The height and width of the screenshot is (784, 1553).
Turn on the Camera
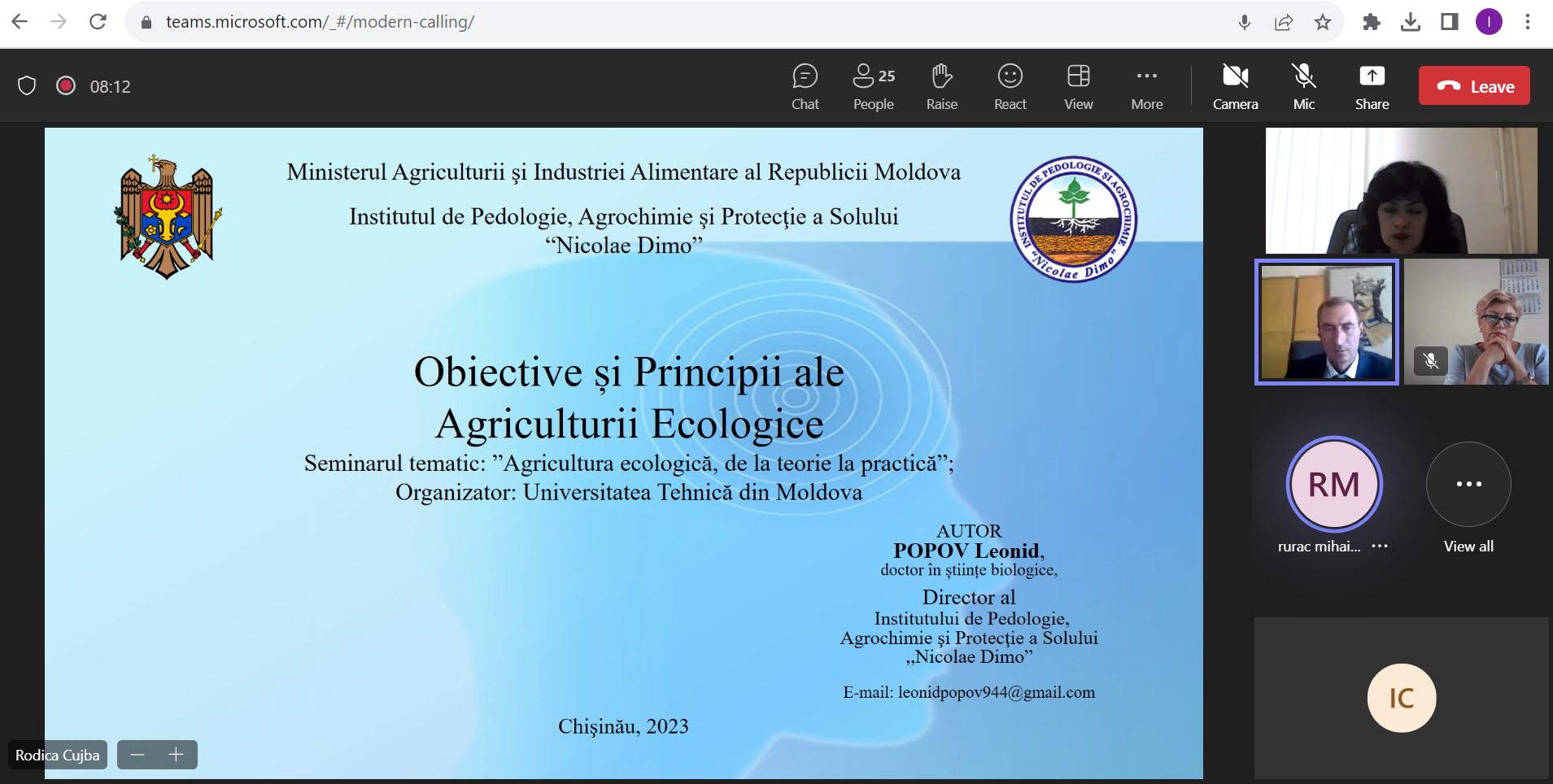tap(1235, 86)
